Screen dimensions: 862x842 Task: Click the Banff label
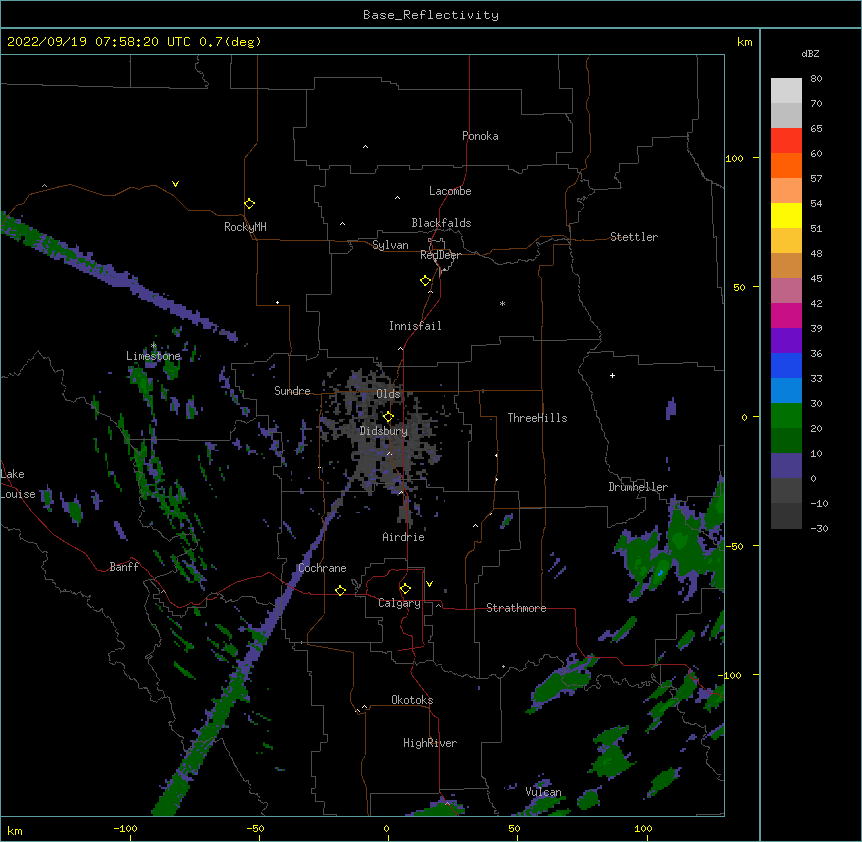click(x=124, y=567)
